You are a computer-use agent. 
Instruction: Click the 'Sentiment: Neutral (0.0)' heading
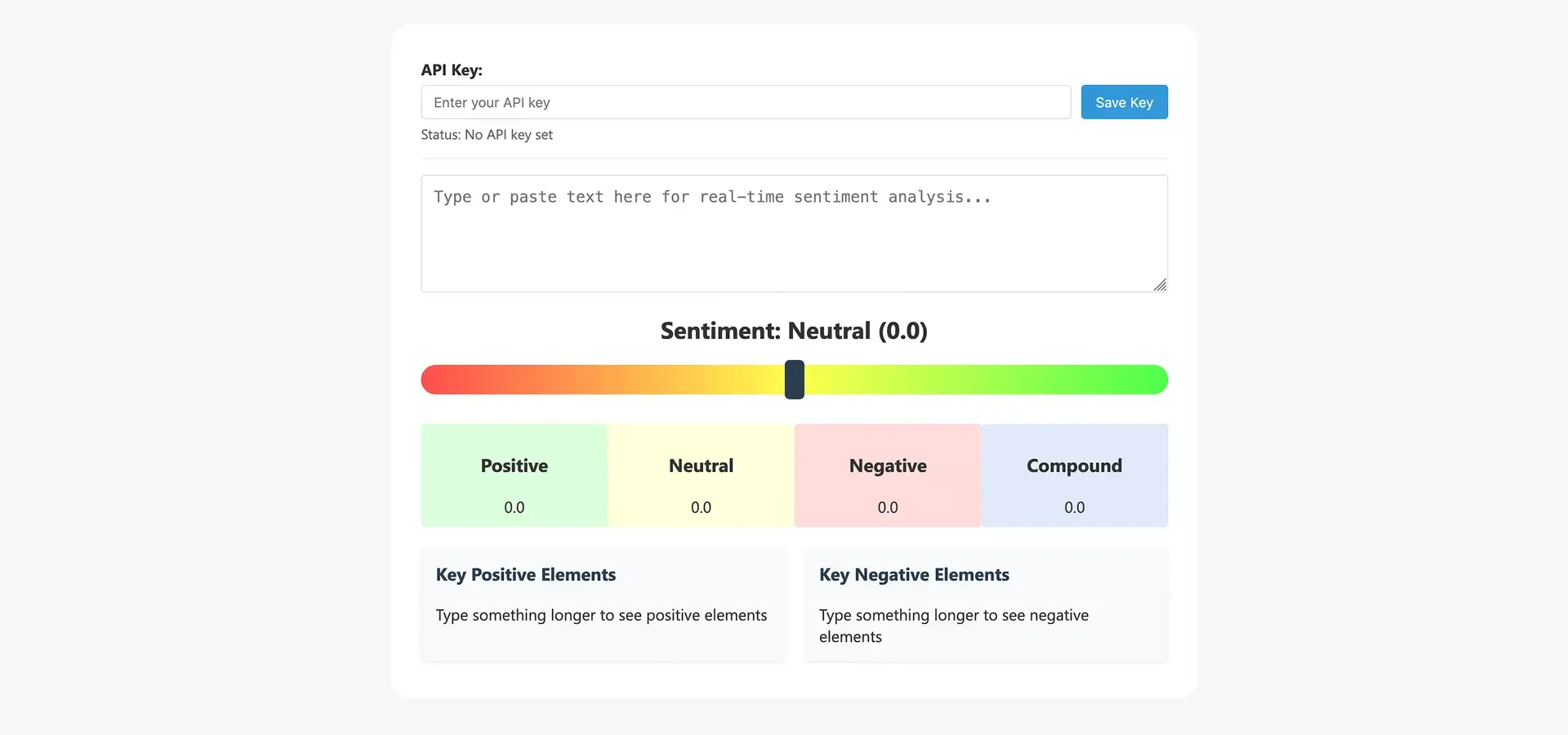point(794,331)
